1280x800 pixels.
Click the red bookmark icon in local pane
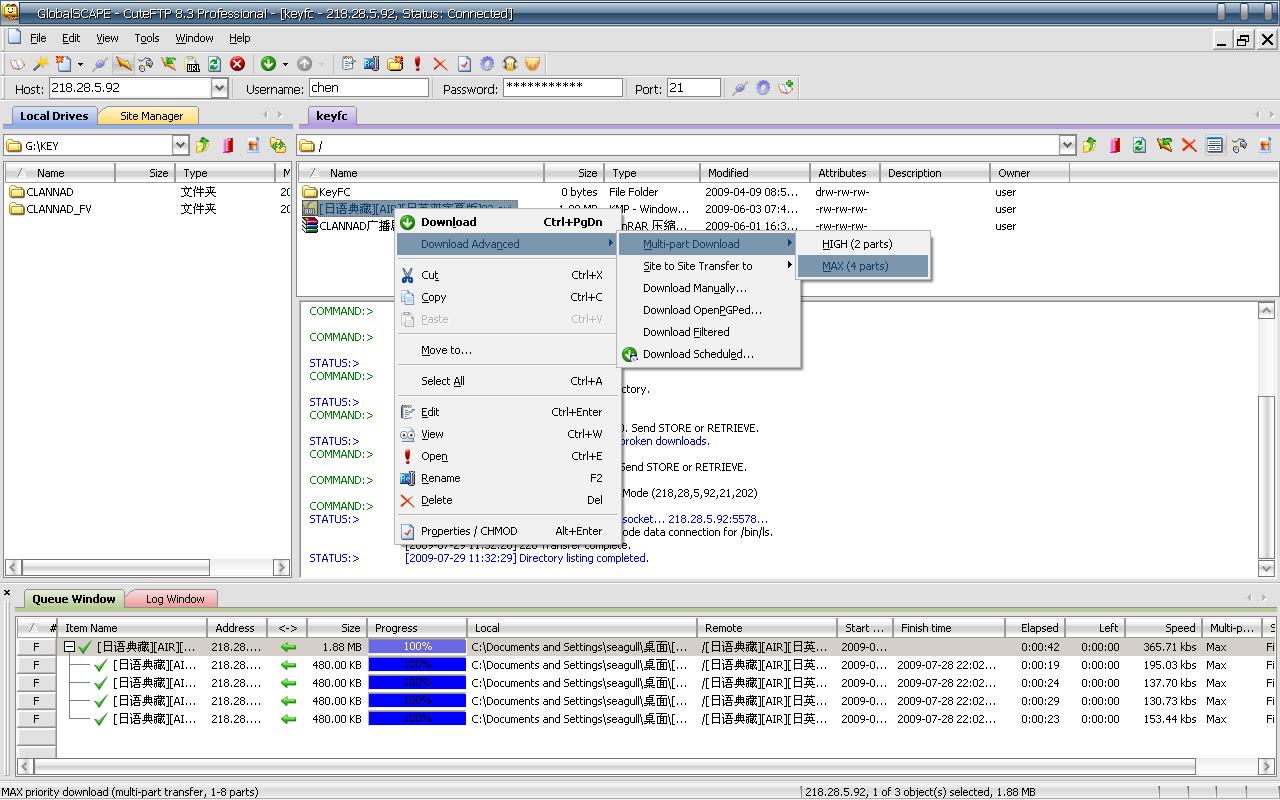click(x=228, y=145)
